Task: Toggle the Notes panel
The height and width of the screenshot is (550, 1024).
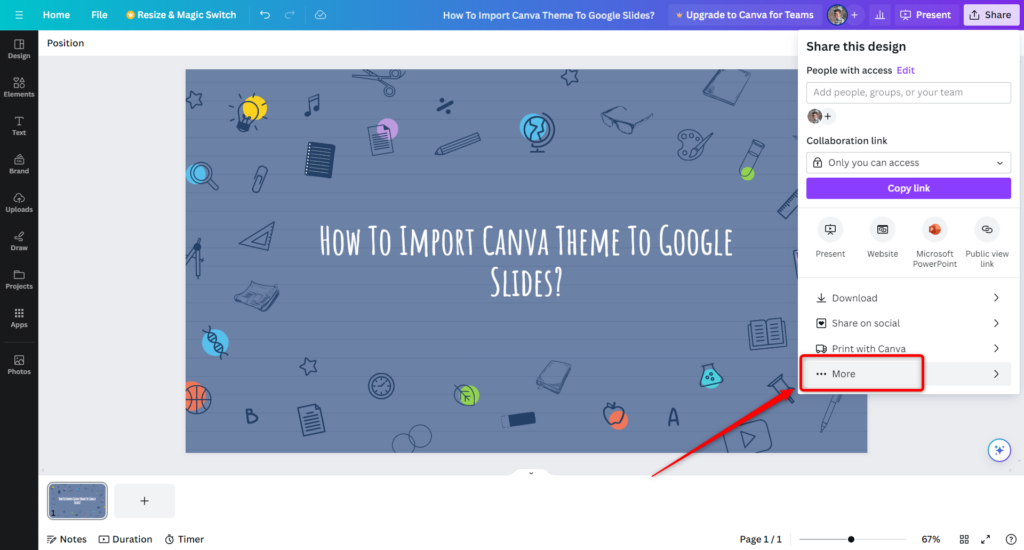Action: pyautogui.click(x=66, y=539)
